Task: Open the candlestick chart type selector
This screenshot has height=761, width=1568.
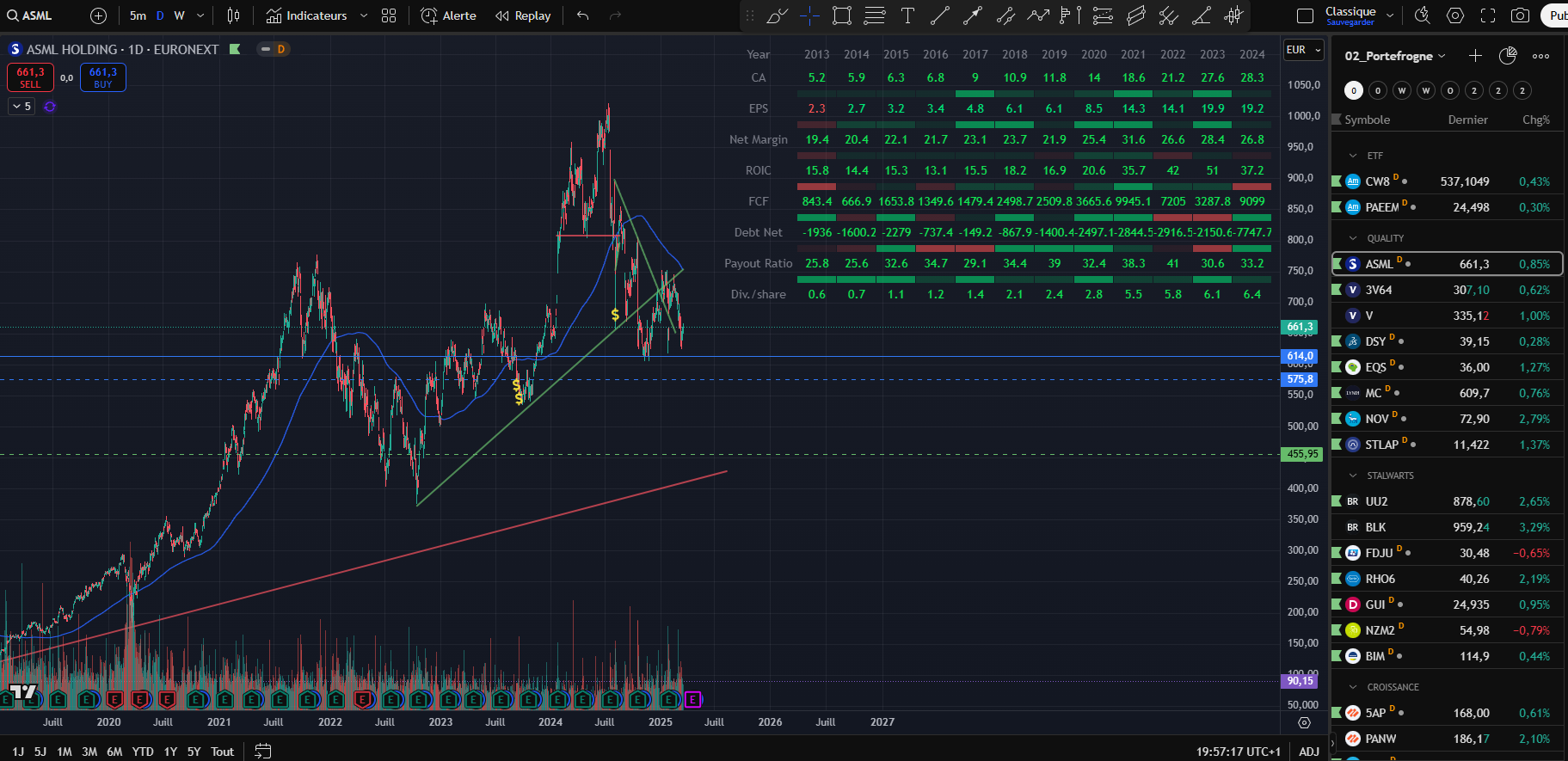Action: click(x=233, y=15)
